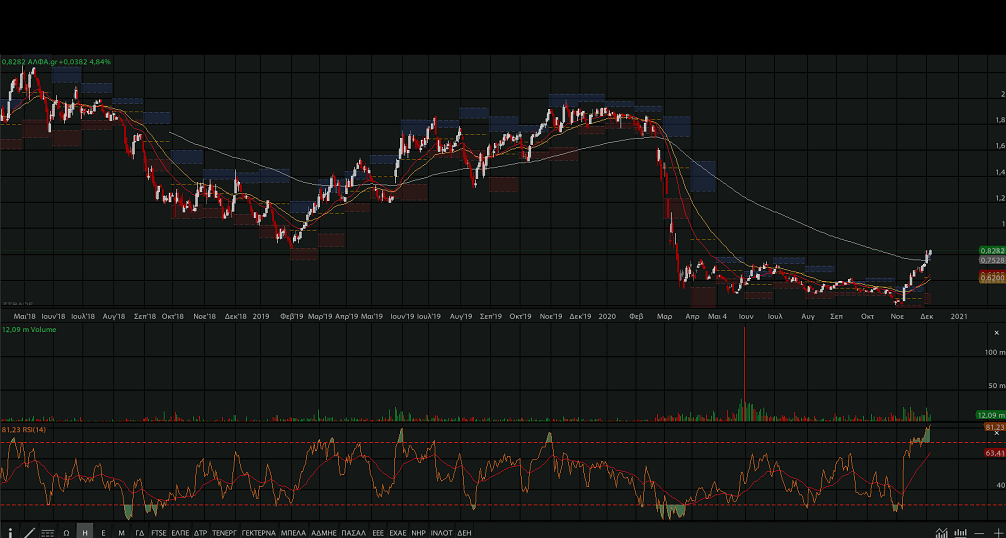Image resolution: width=1006 pixels, height=538 pixels.
Task: Load the ΔΕΗ symbol chart
Action: [x=464, y=532]
